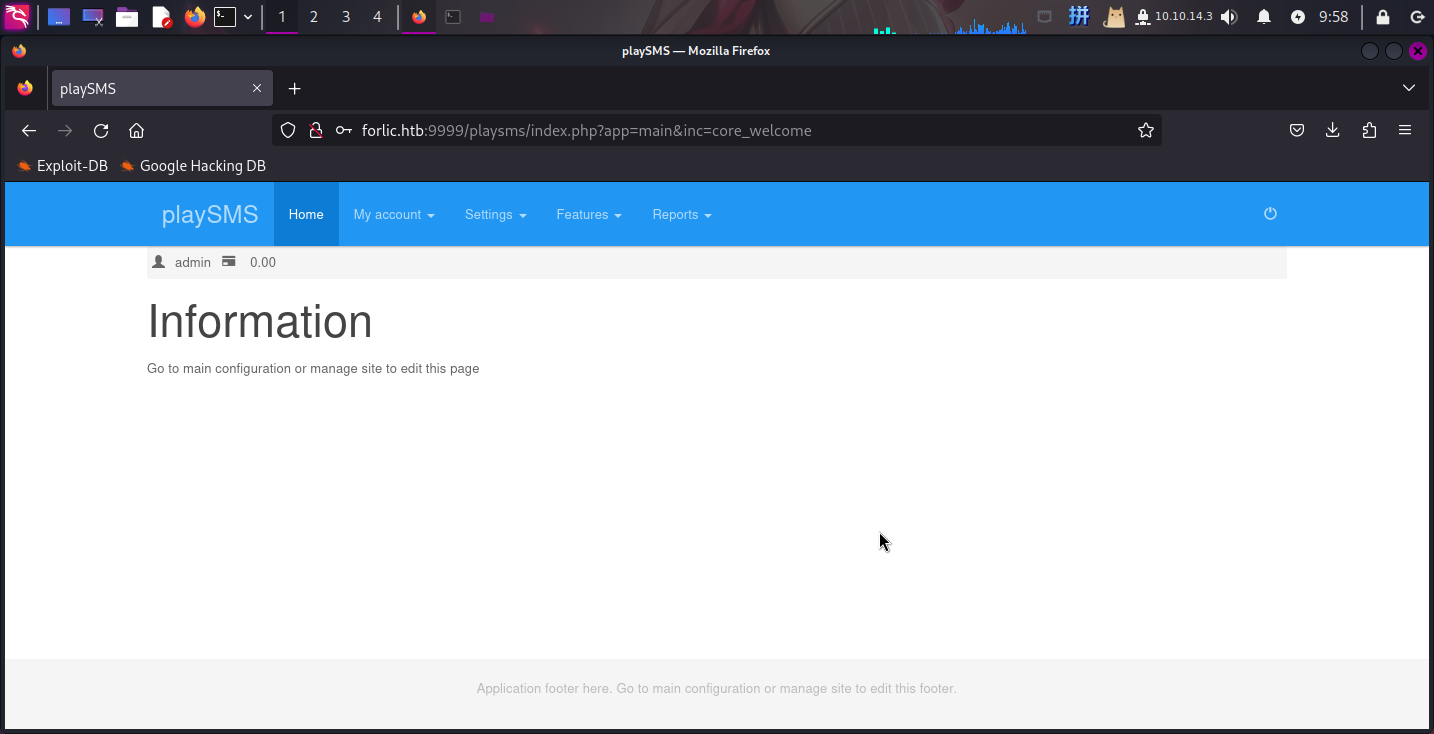Viewport: 1434px width, 734px height.
Task: Open the volume control icon
Action: point(1229,17)
